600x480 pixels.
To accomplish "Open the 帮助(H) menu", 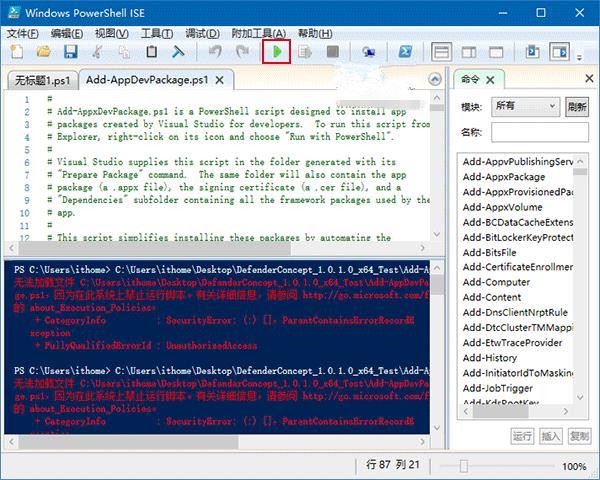I will click(x=315, y=34).
